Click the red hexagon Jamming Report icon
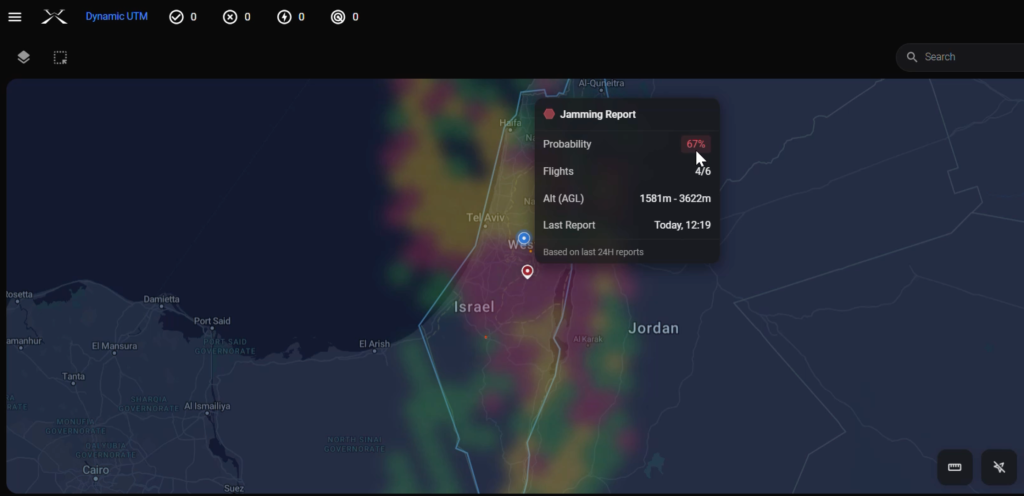 click(x=549, y=114)
